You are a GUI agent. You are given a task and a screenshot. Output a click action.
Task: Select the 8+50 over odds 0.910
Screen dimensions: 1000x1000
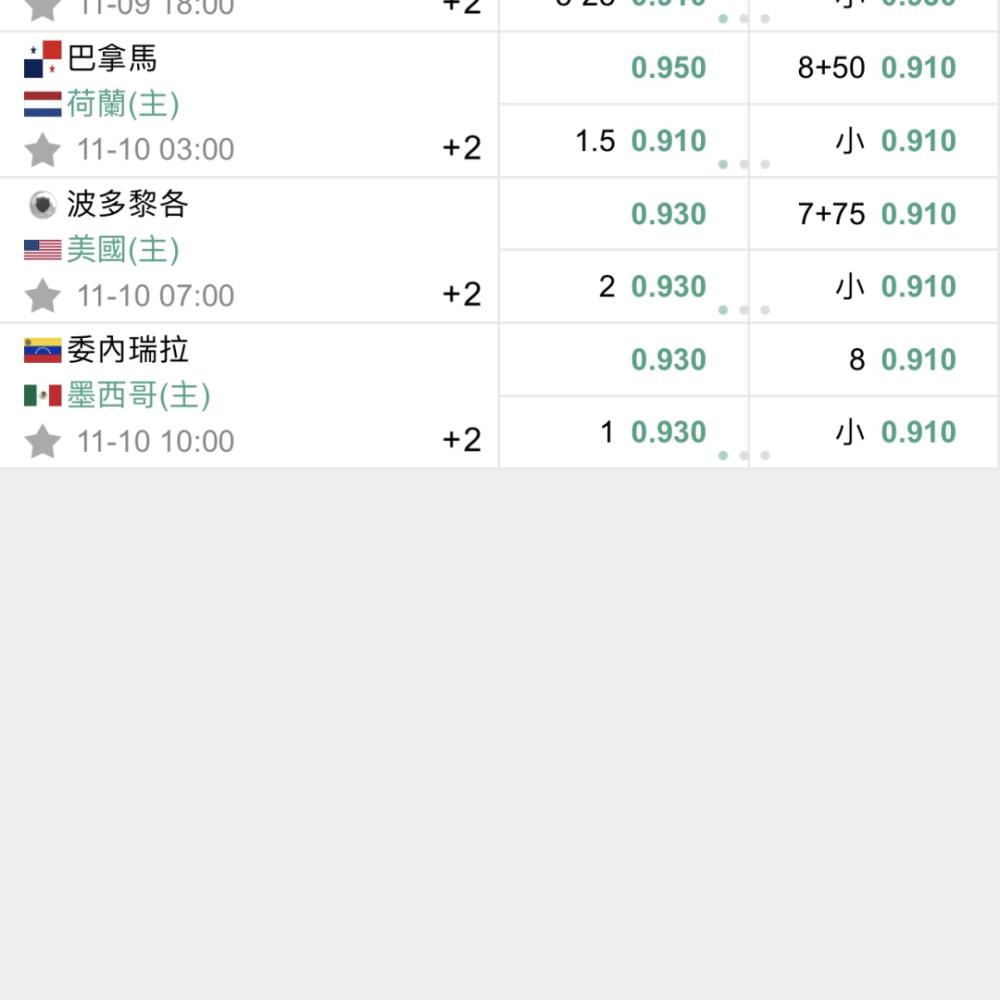[x=873, y=68]
